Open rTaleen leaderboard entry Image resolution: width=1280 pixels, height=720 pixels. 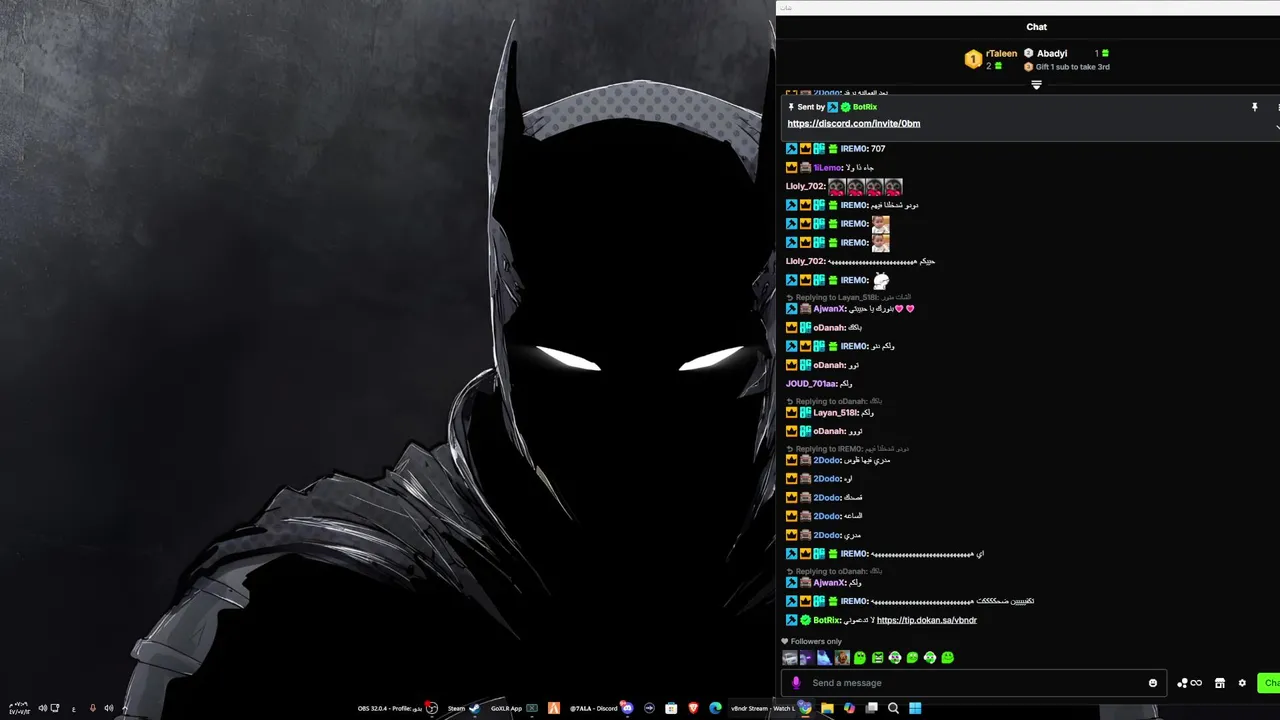[x=991, y=59]
